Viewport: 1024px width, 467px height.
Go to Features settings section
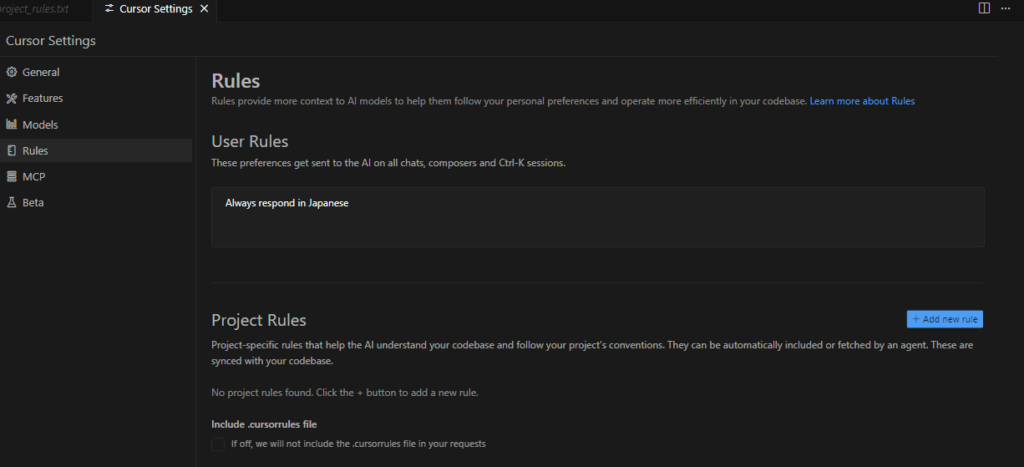[42, 99]
